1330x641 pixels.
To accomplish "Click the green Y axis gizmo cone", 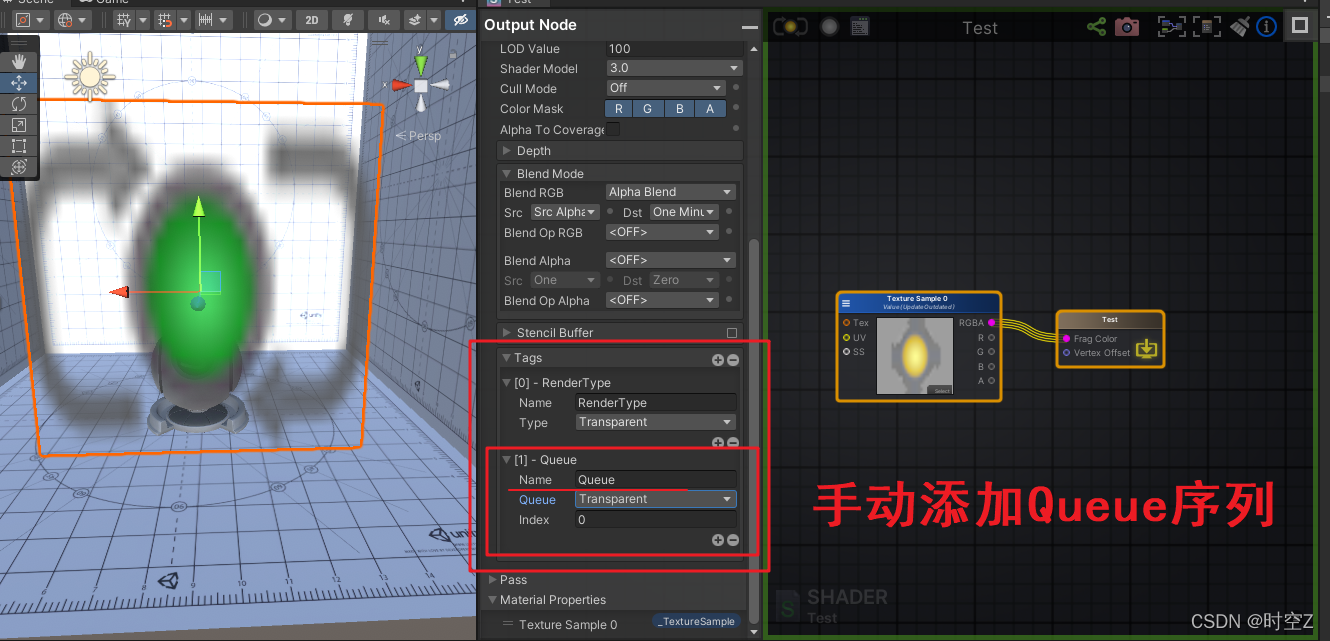I will 421,65.
